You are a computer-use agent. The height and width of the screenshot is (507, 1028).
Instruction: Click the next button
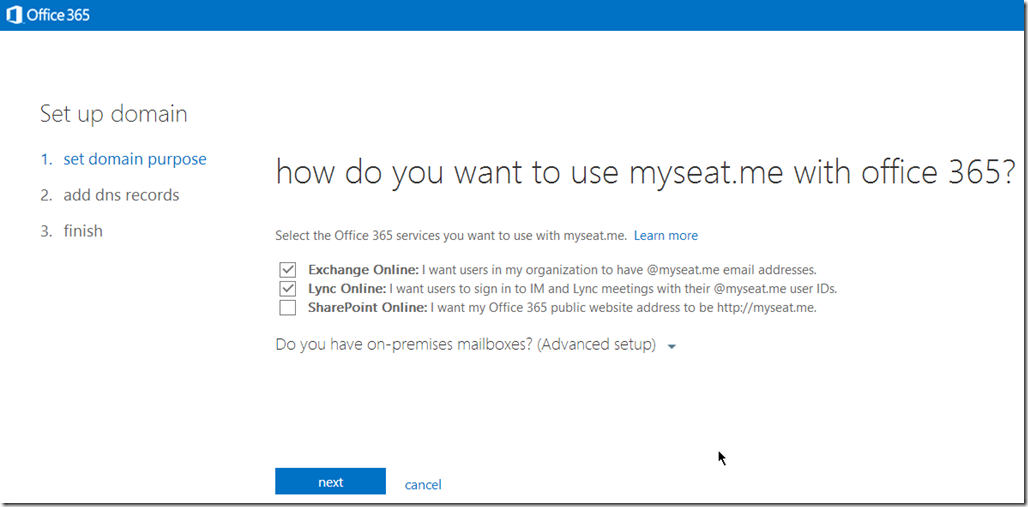point(330,481)
